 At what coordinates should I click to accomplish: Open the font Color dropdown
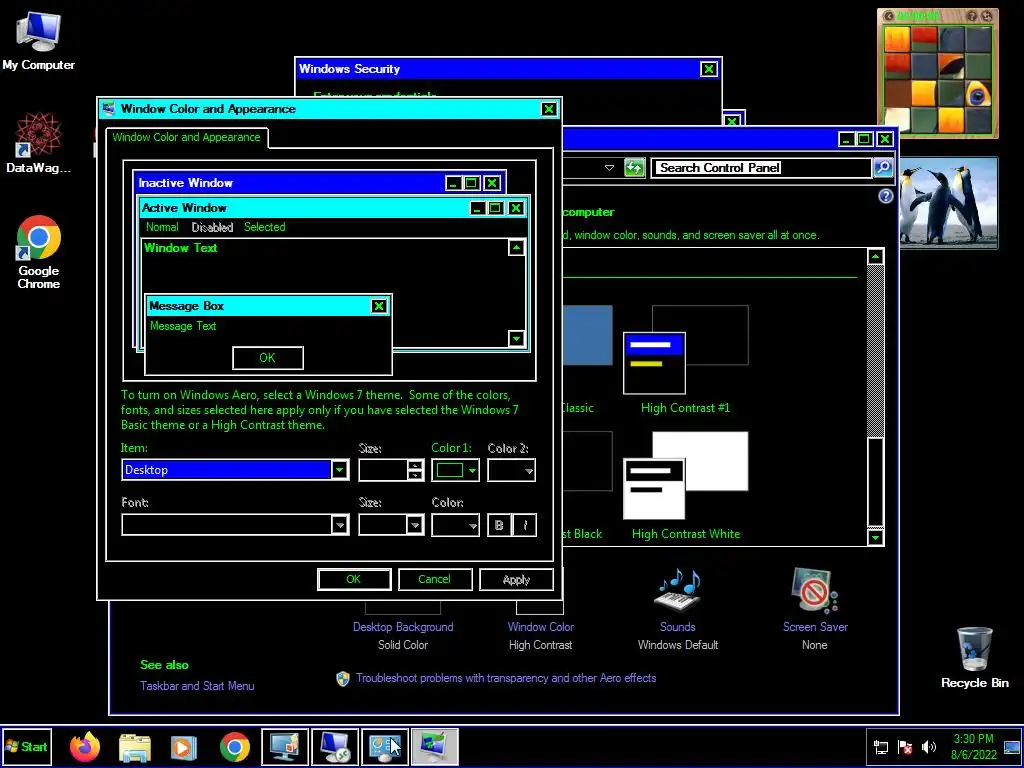tap(455, 525)
